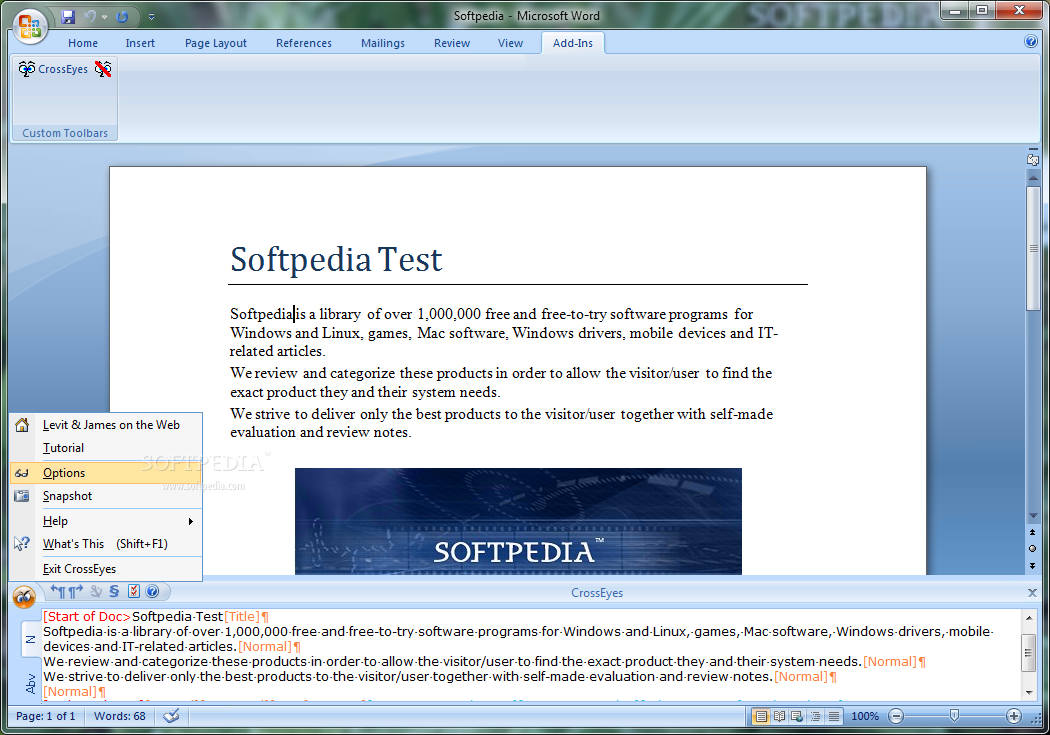
Task: Select the Add-Ins tab
Action: pos(573,43)
